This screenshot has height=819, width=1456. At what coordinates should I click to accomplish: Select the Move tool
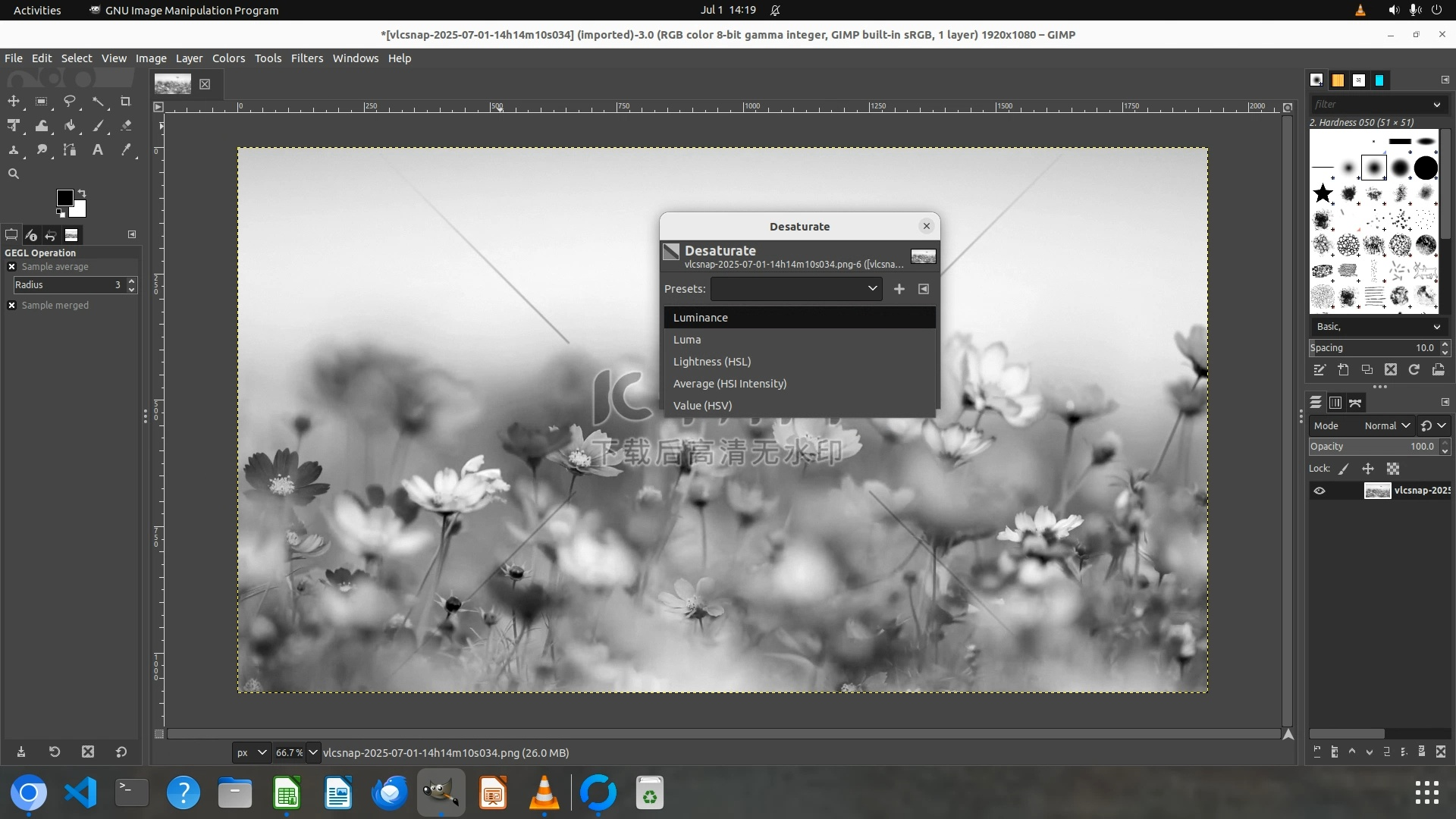[14, 101]
